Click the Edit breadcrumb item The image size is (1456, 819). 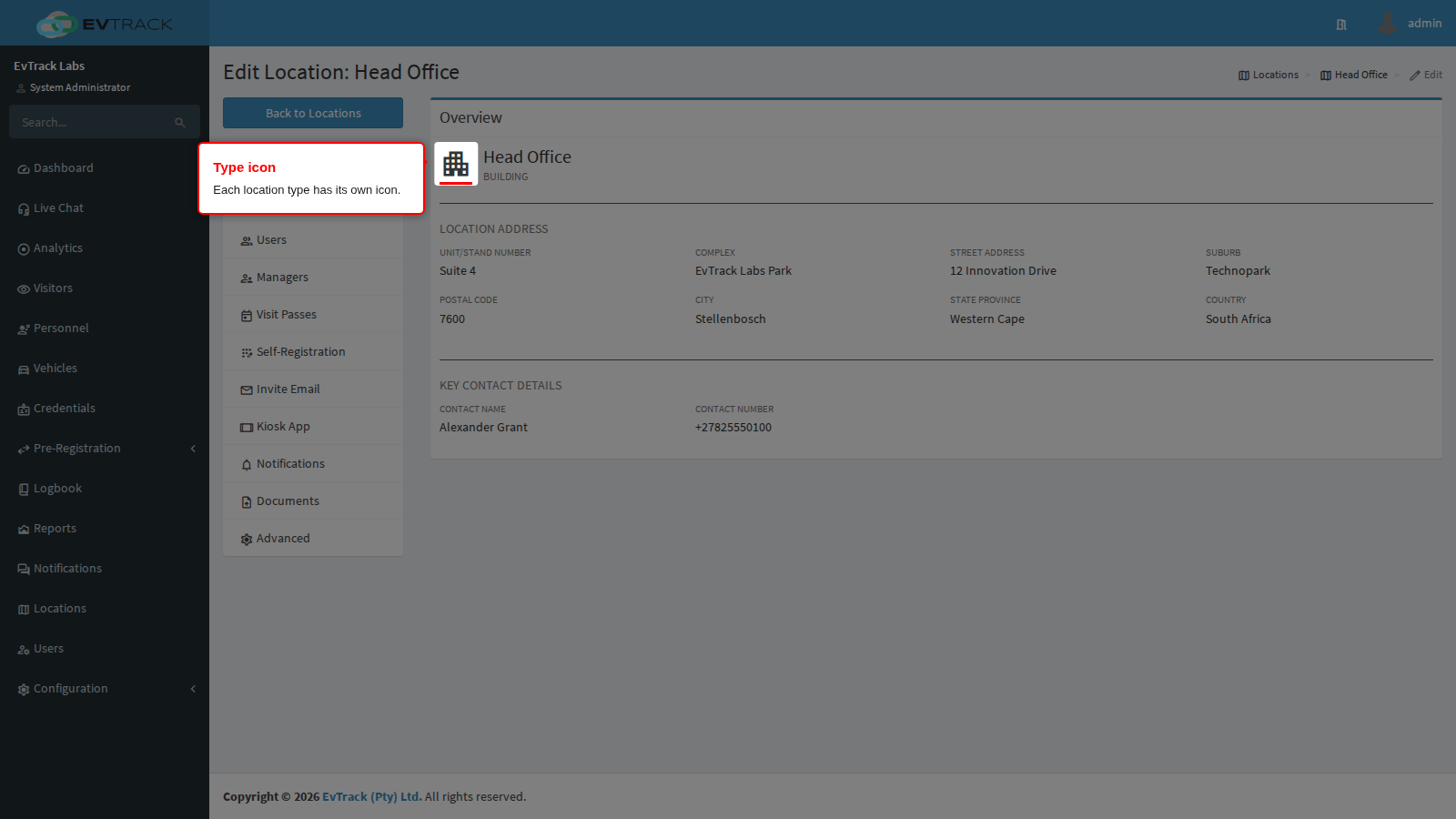(x=1426, y=75)
